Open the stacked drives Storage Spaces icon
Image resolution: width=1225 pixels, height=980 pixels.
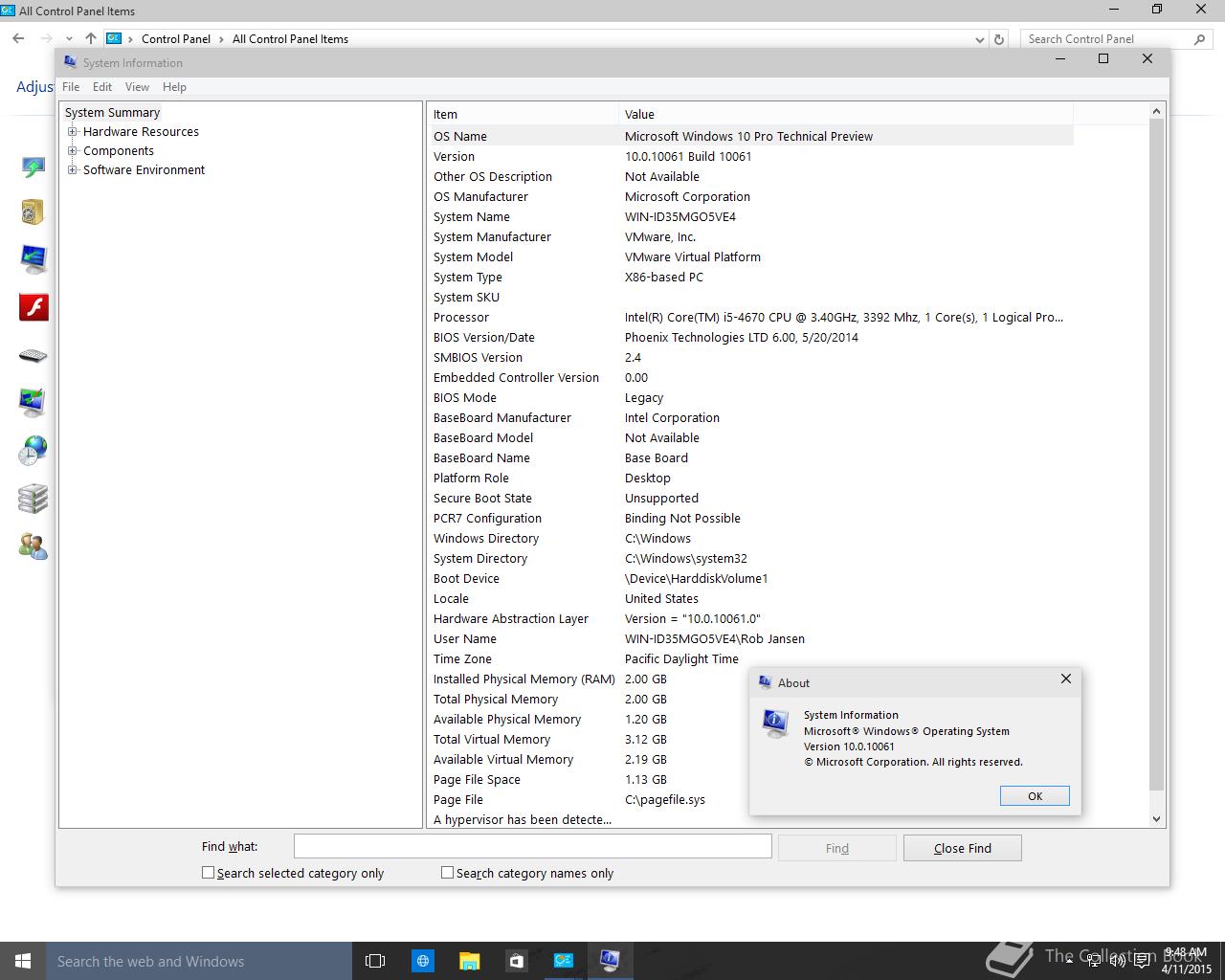click(x=33, y=499)
